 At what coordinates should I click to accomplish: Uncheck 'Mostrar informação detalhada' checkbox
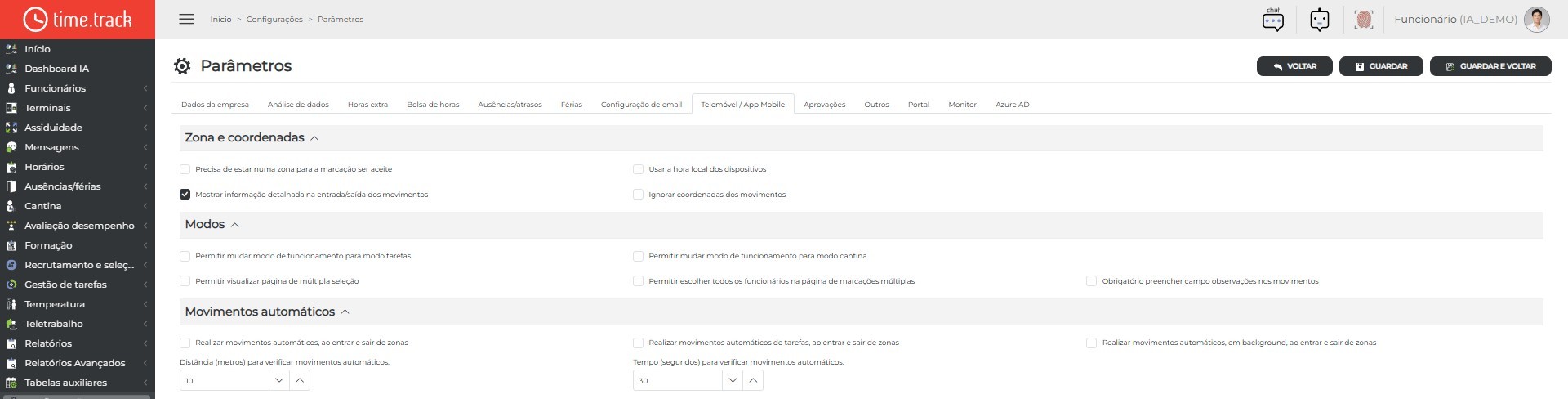point(185,195)
